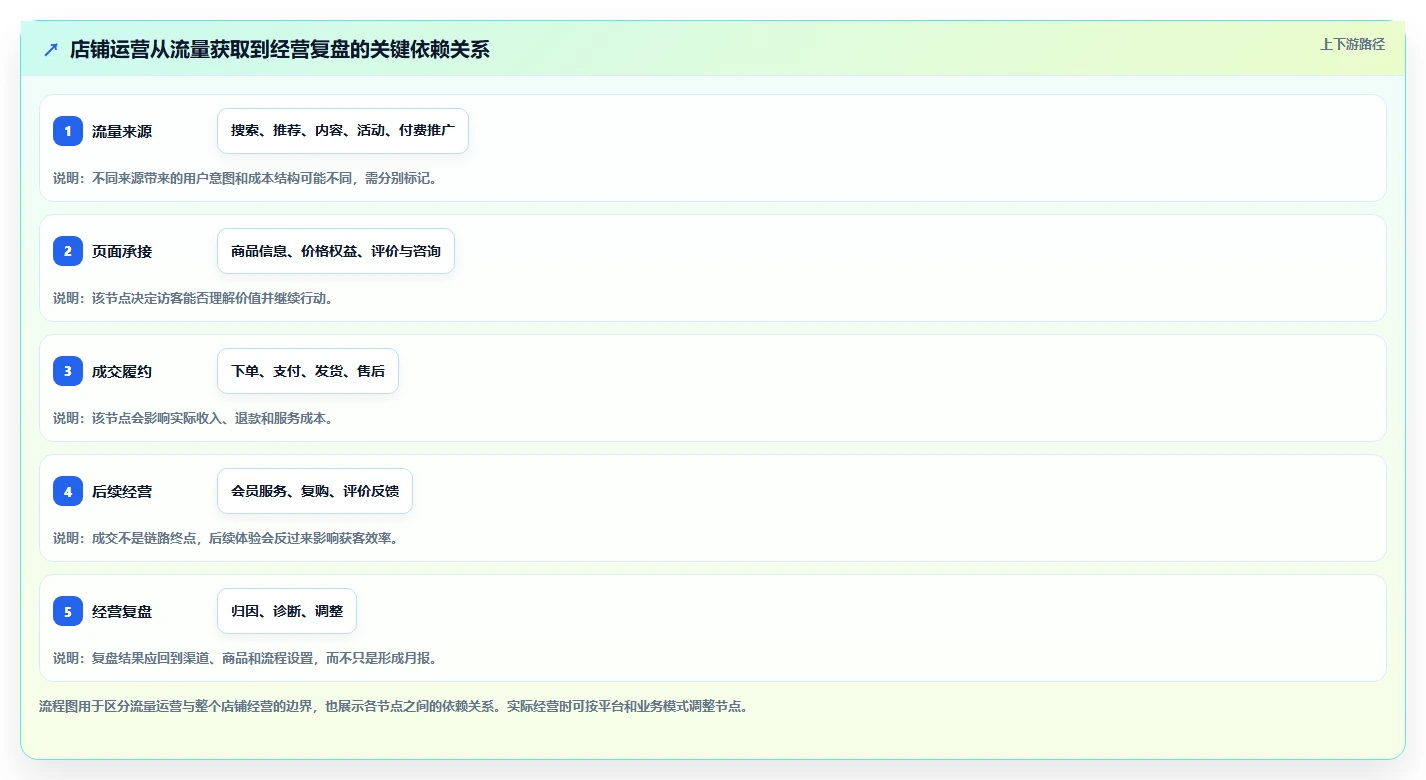Click the note about 不同来源带来的用户意图
1426x780 pixels.
(245, 178)
